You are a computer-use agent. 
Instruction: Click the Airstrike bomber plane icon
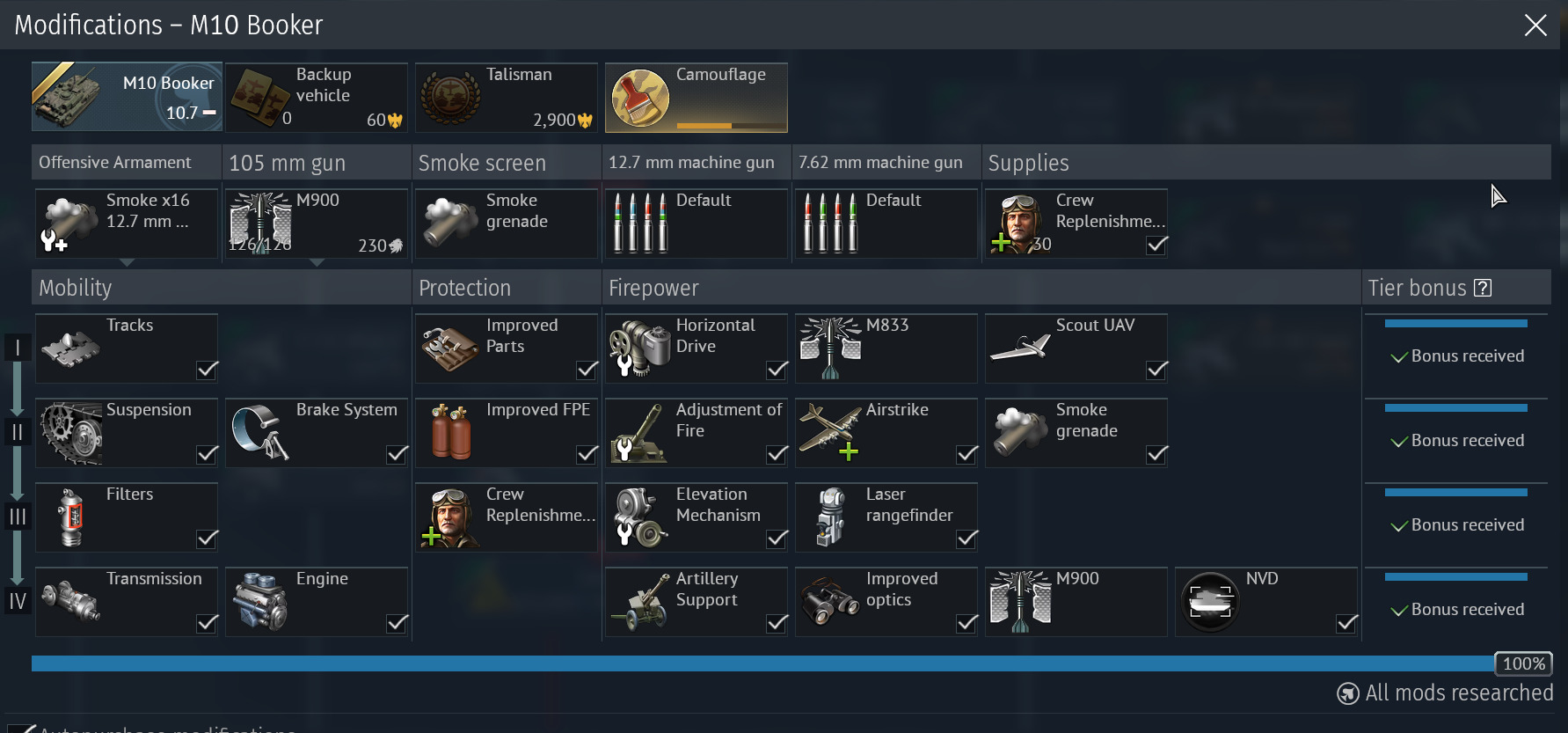point(829,430)
